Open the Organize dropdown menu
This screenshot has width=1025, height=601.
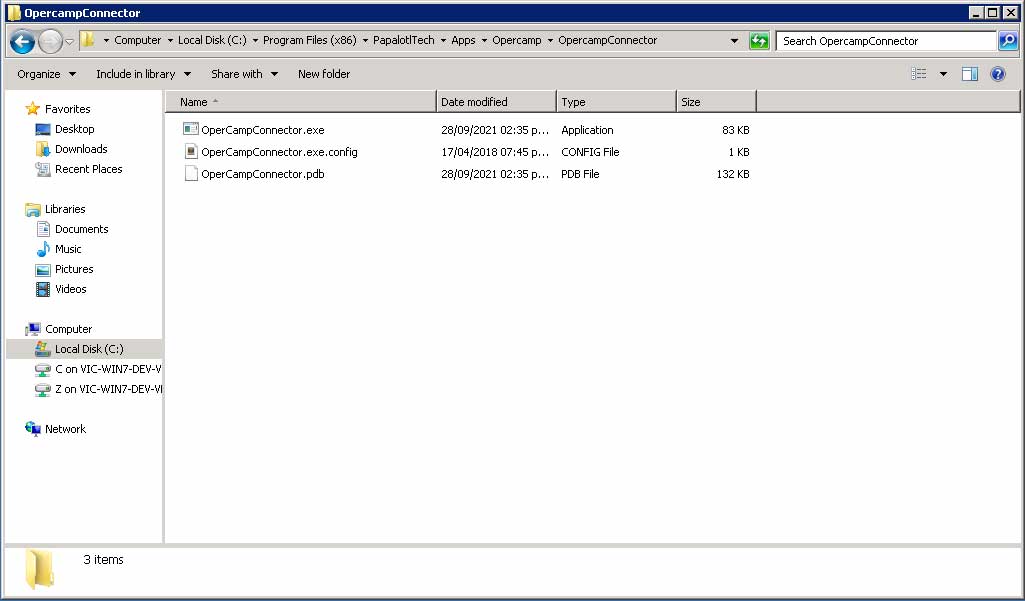(45, 73)
